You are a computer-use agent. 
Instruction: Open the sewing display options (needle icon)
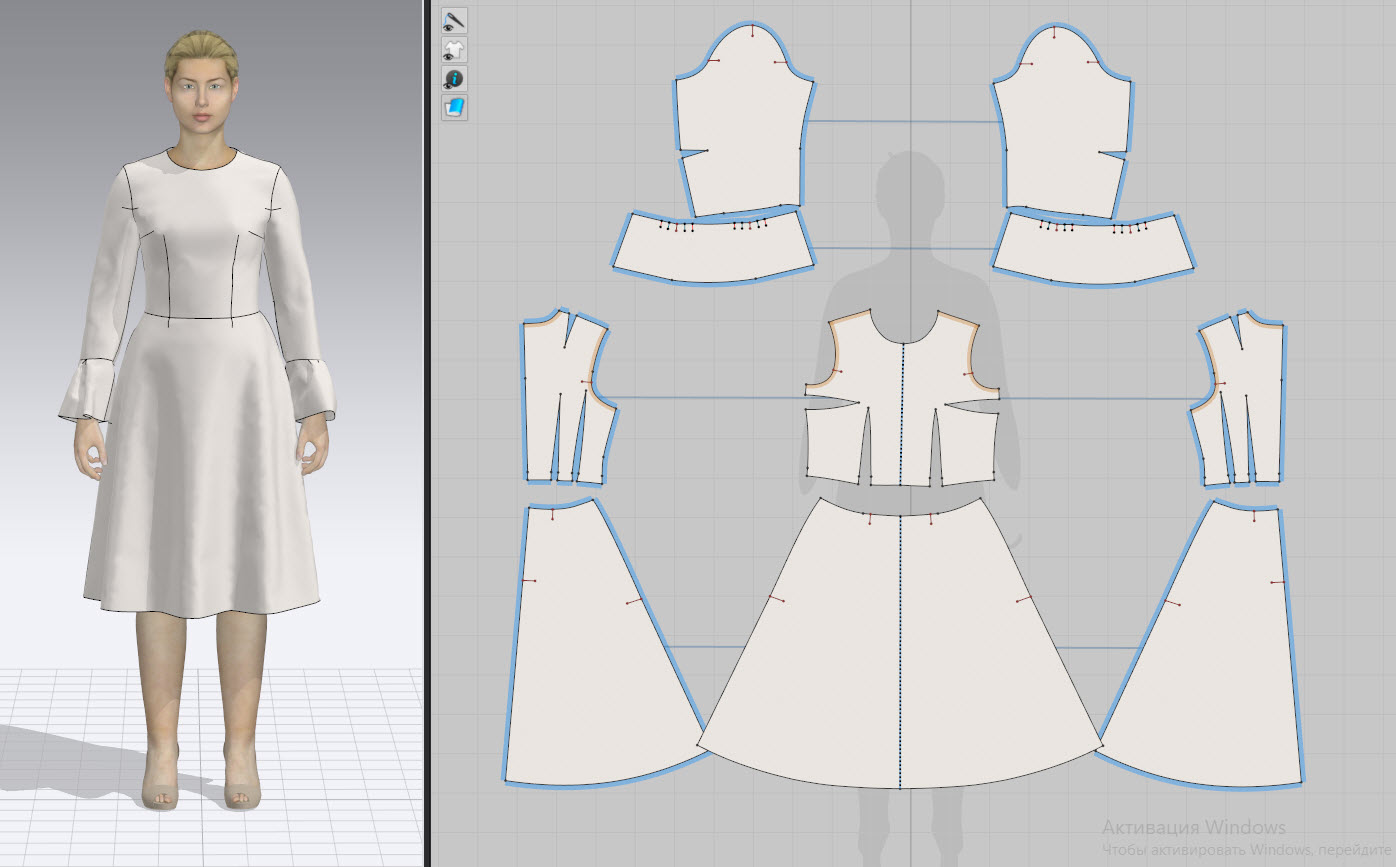(455, 20)
